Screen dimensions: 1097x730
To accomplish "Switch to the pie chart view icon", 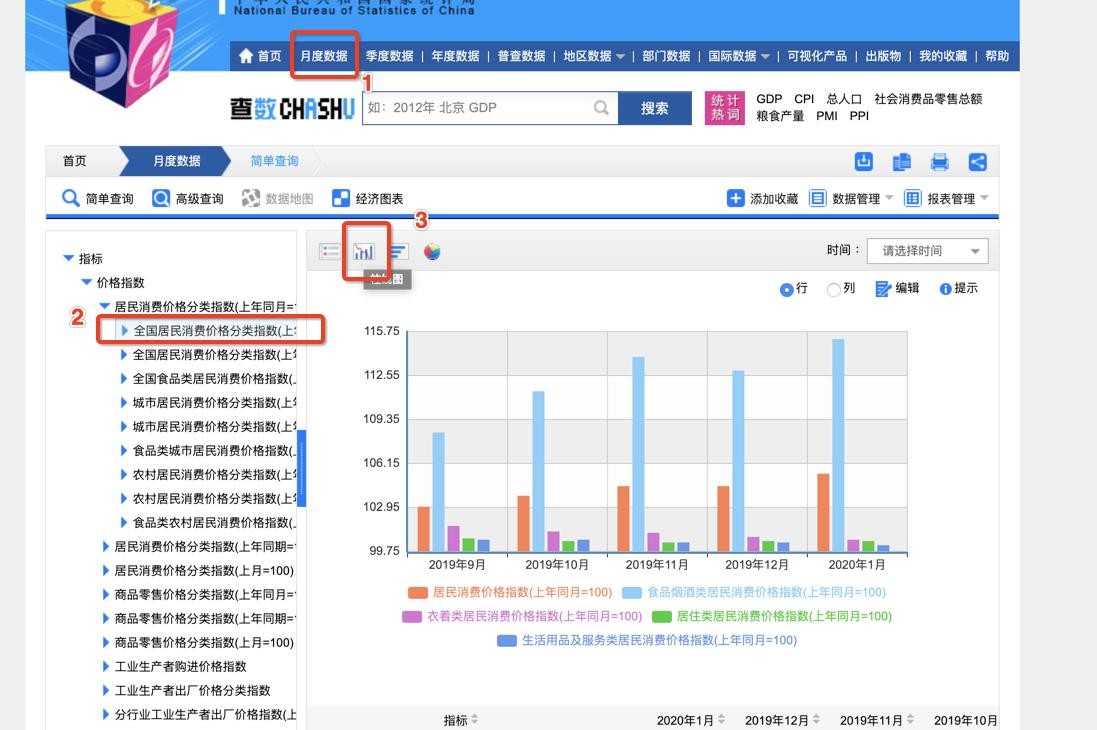I will (x=432, y=252).
